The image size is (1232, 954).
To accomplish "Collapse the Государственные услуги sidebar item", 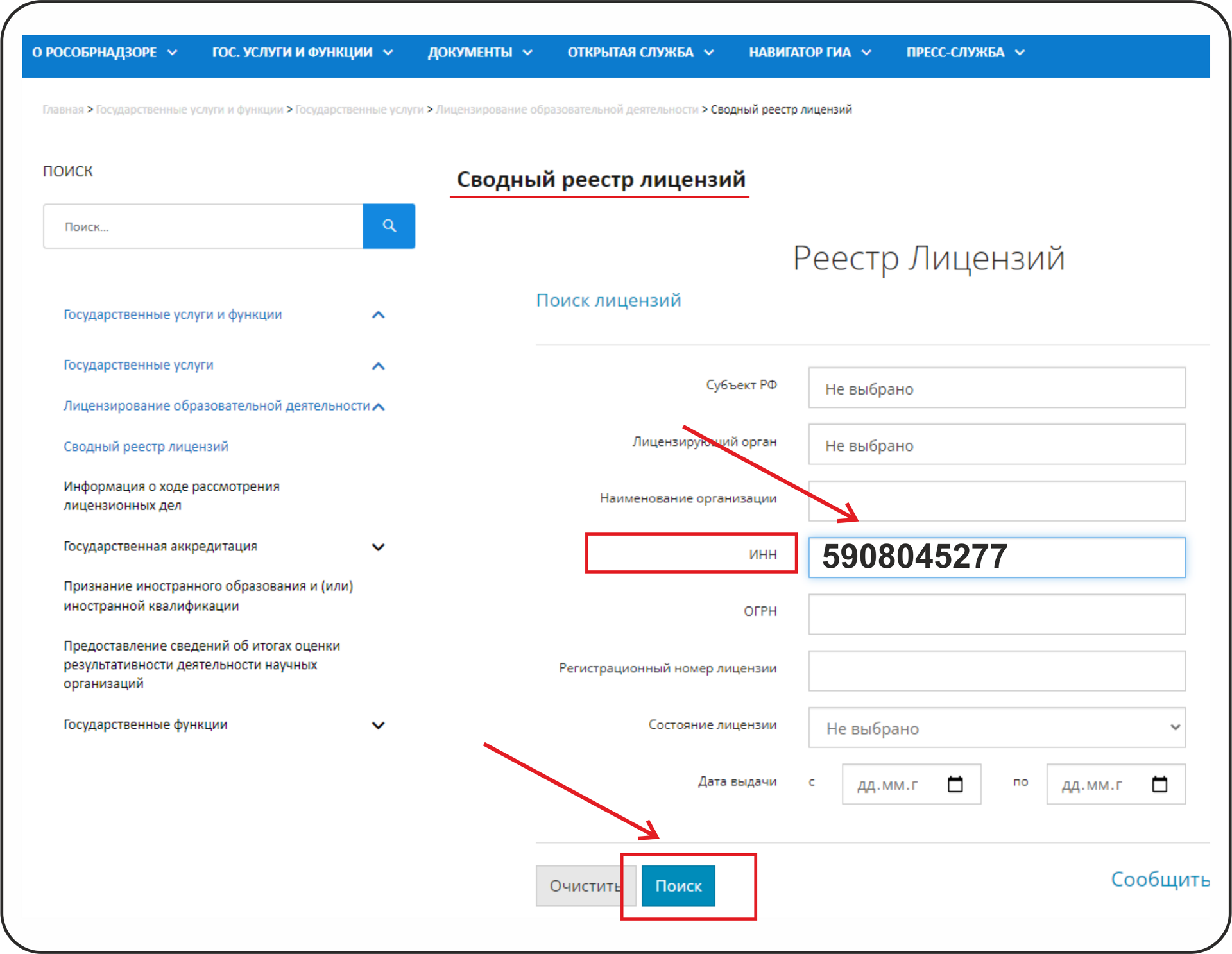I will click(378, 366).
